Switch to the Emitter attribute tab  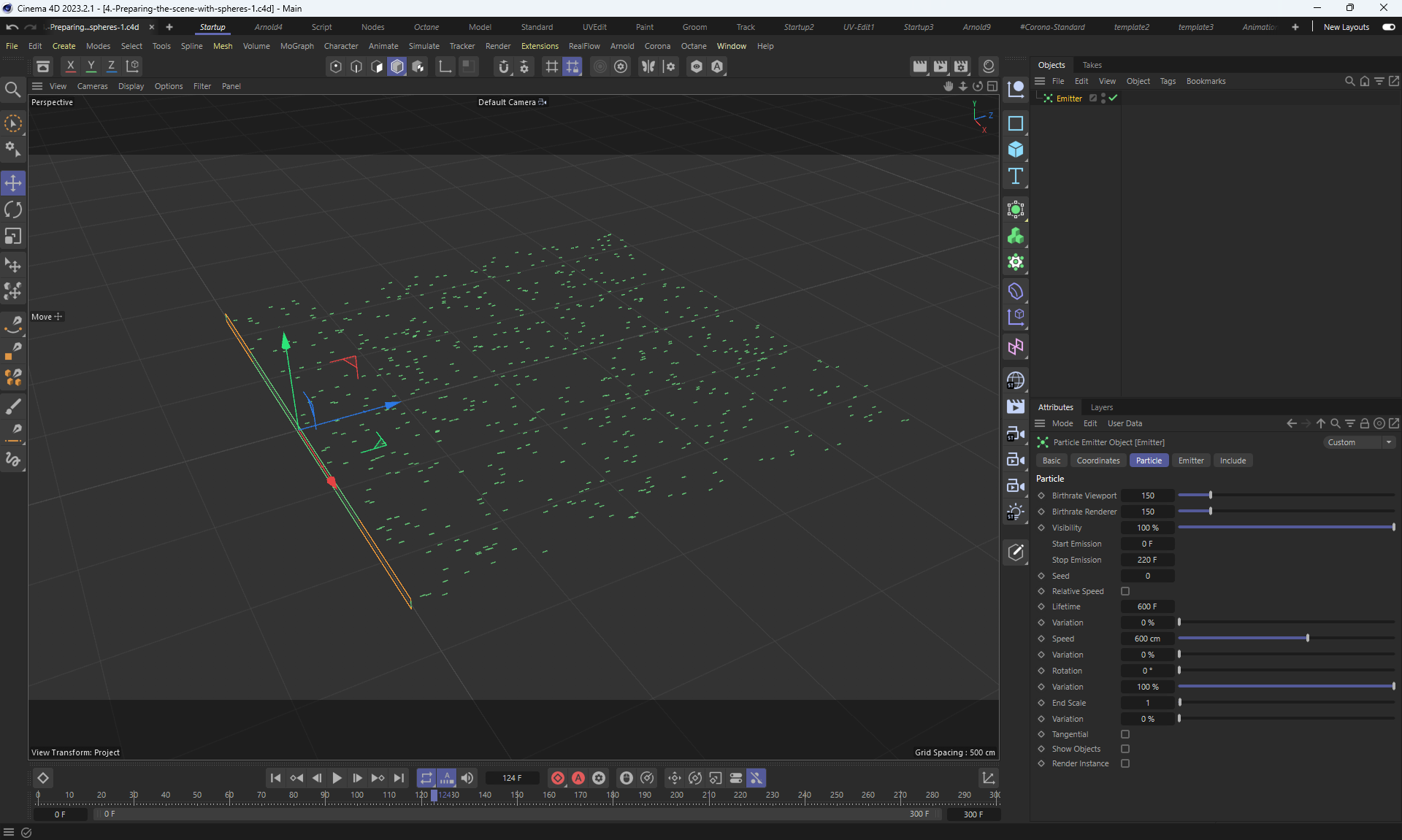1190,461
